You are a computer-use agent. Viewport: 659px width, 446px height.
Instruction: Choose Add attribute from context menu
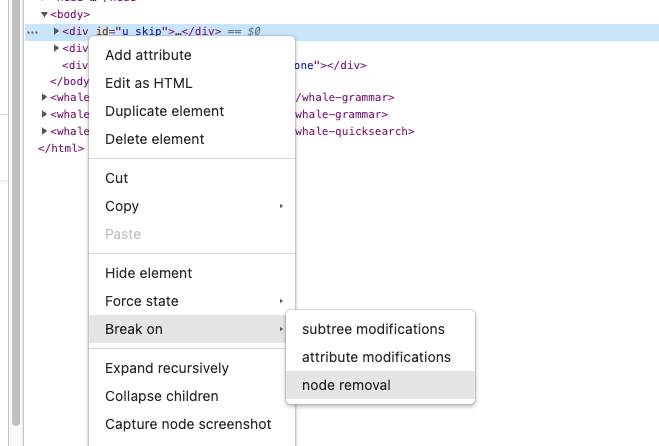point(148,55)
